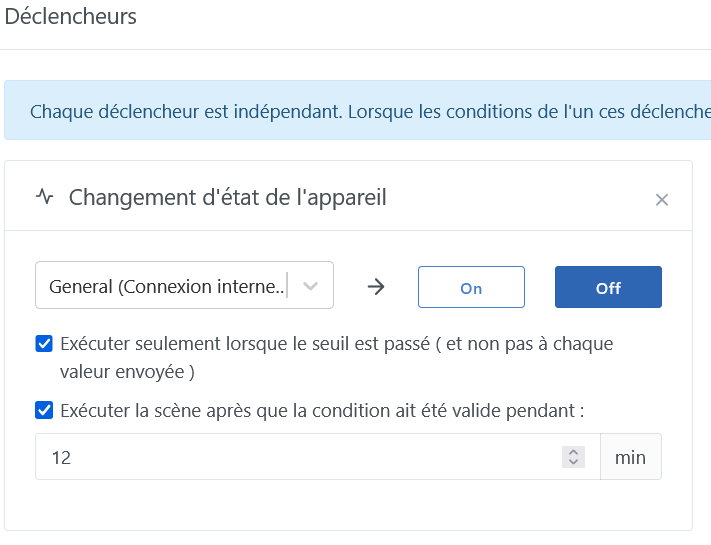The height and width of the screenshot is (545, 711).
Task: Click the pulse icon beside the trigger title
Action: [x=44, y=197]
